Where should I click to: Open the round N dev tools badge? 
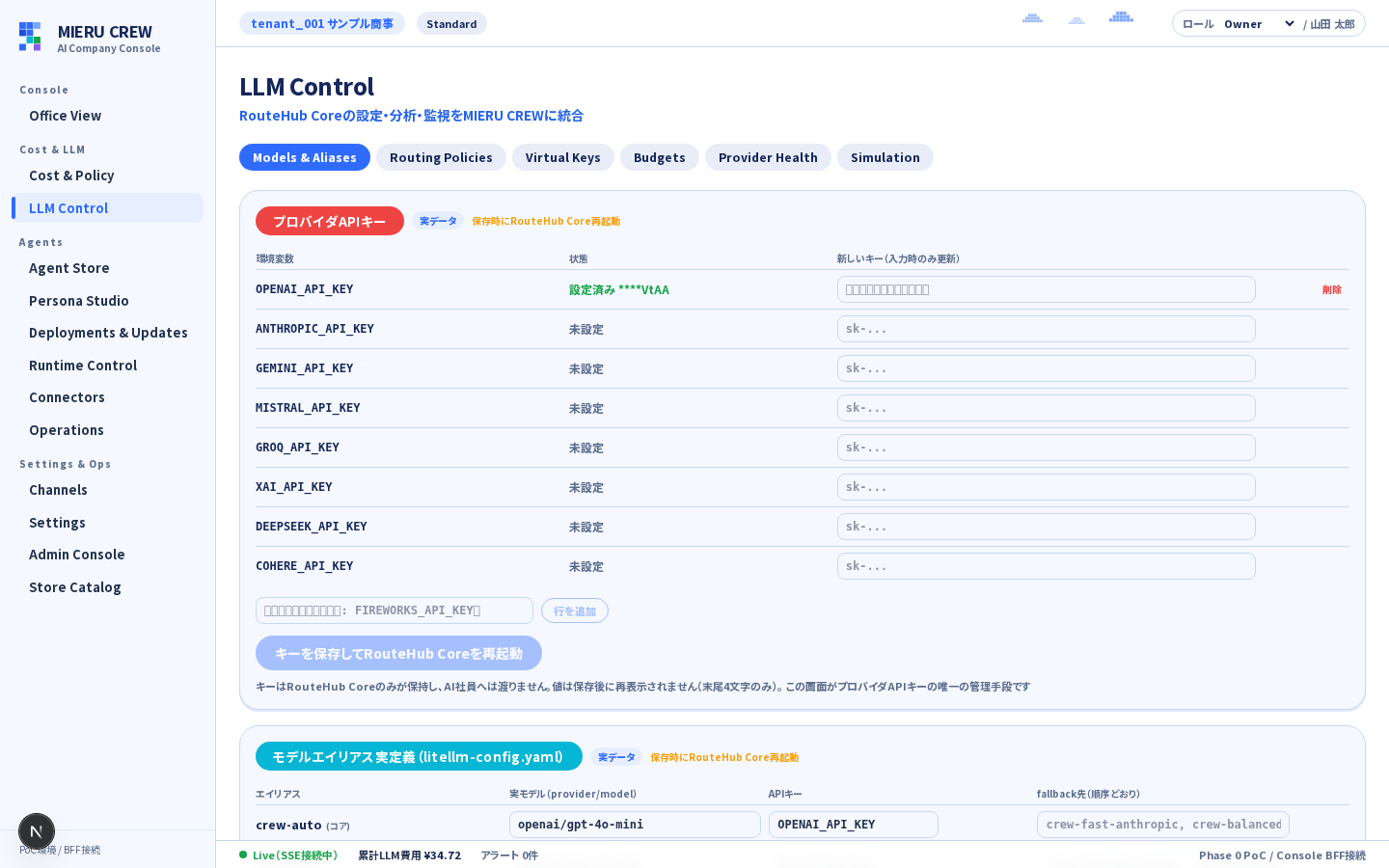[37, 831]
